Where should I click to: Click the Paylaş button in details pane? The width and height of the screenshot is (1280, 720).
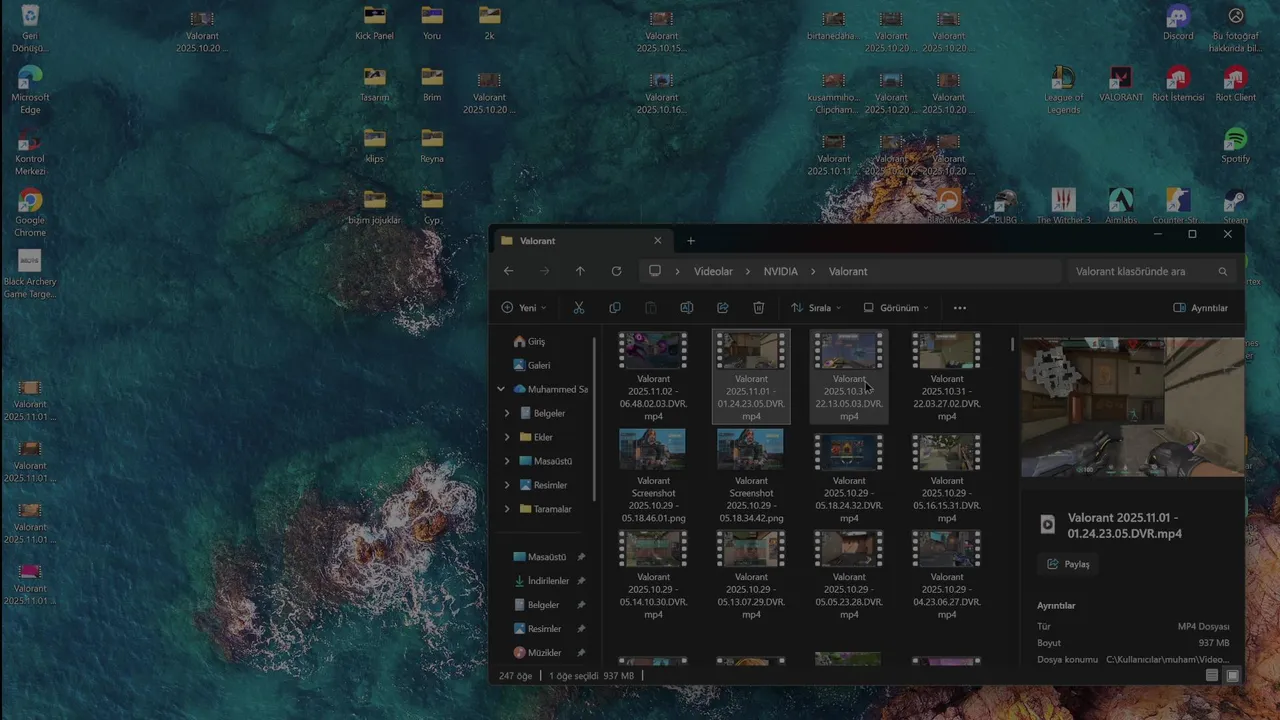tap(1068, 564)
